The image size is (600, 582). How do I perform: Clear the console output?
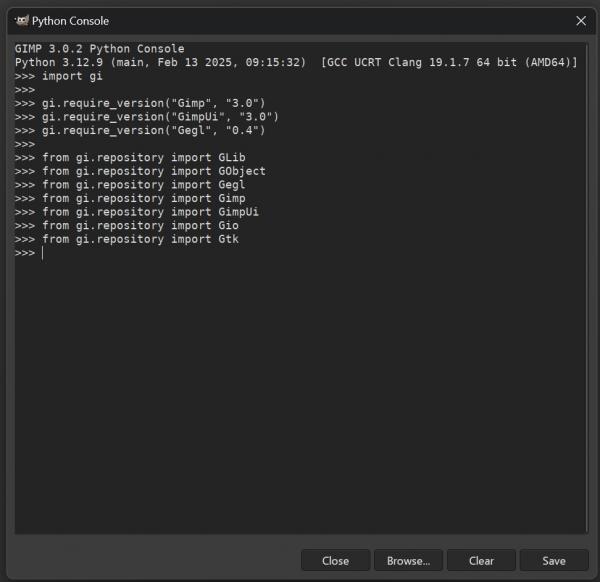tap(481, 561)
